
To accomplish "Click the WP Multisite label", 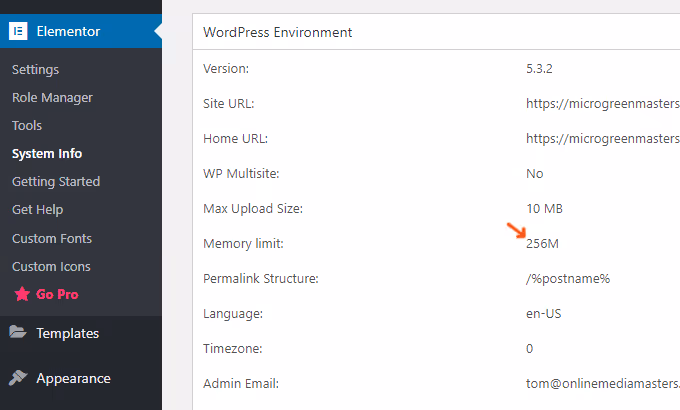I will [x=241, y=174].
